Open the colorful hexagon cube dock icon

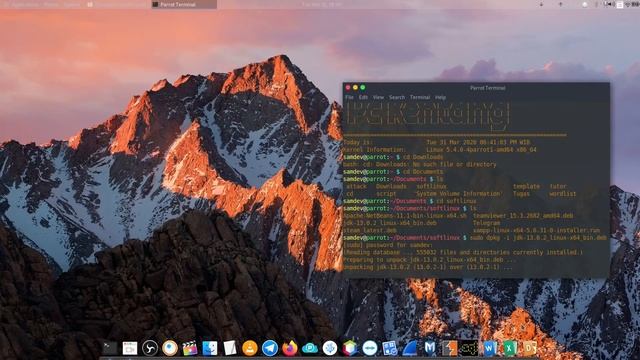click(350, 348)
